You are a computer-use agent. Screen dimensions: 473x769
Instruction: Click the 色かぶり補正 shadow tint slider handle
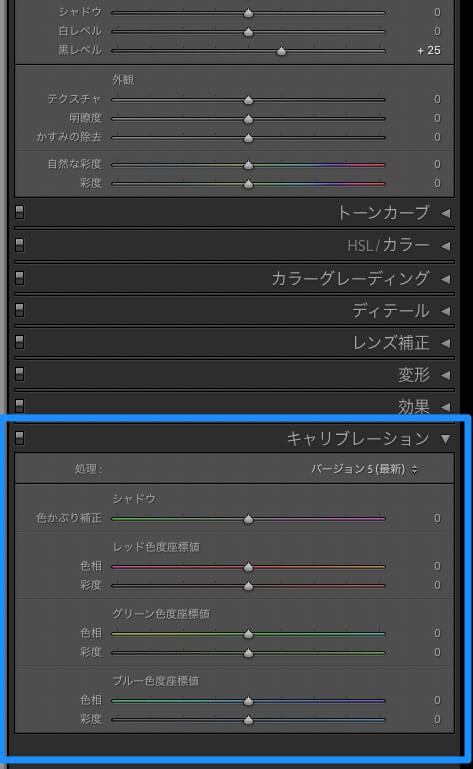[249, 519]
